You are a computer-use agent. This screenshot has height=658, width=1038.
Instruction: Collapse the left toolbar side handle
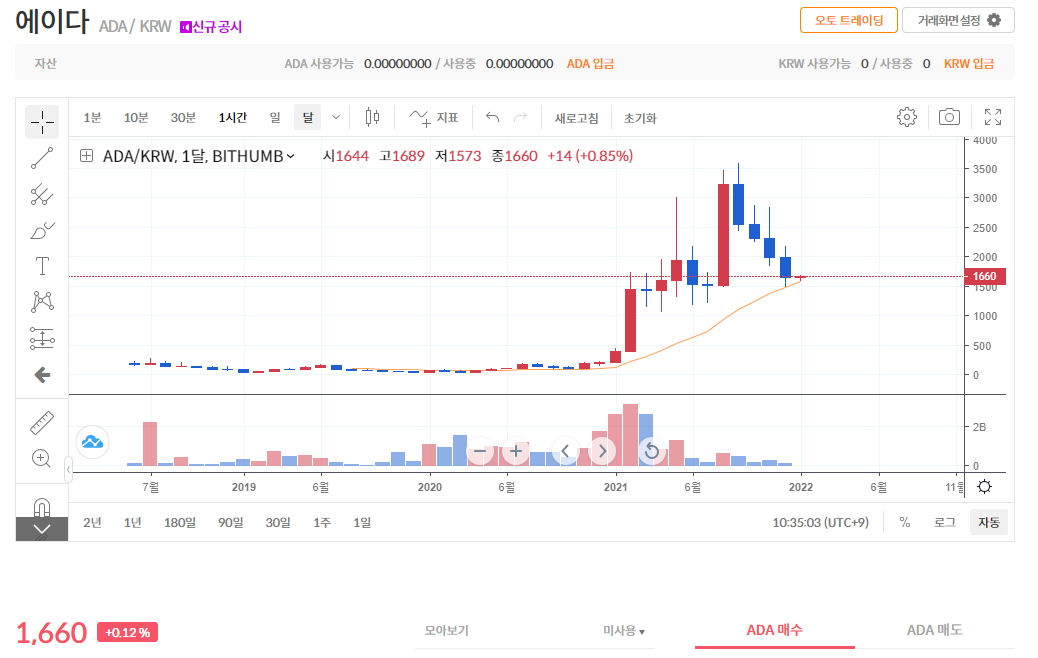pyautogui.click(x=68, y=469)
